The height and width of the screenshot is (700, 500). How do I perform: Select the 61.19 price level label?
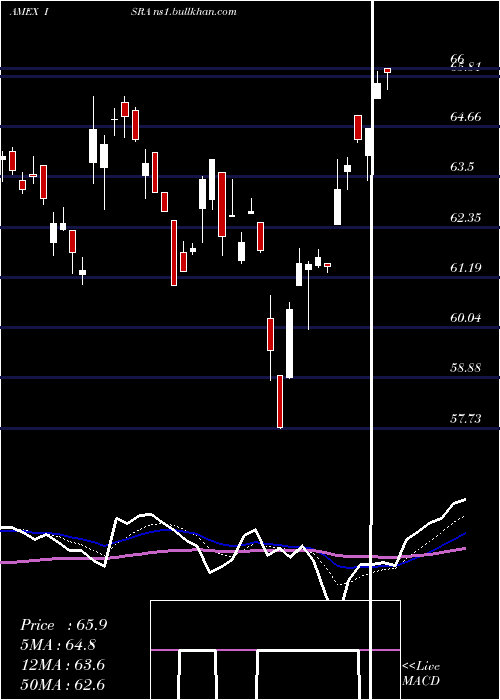click(x=466, y=267)
